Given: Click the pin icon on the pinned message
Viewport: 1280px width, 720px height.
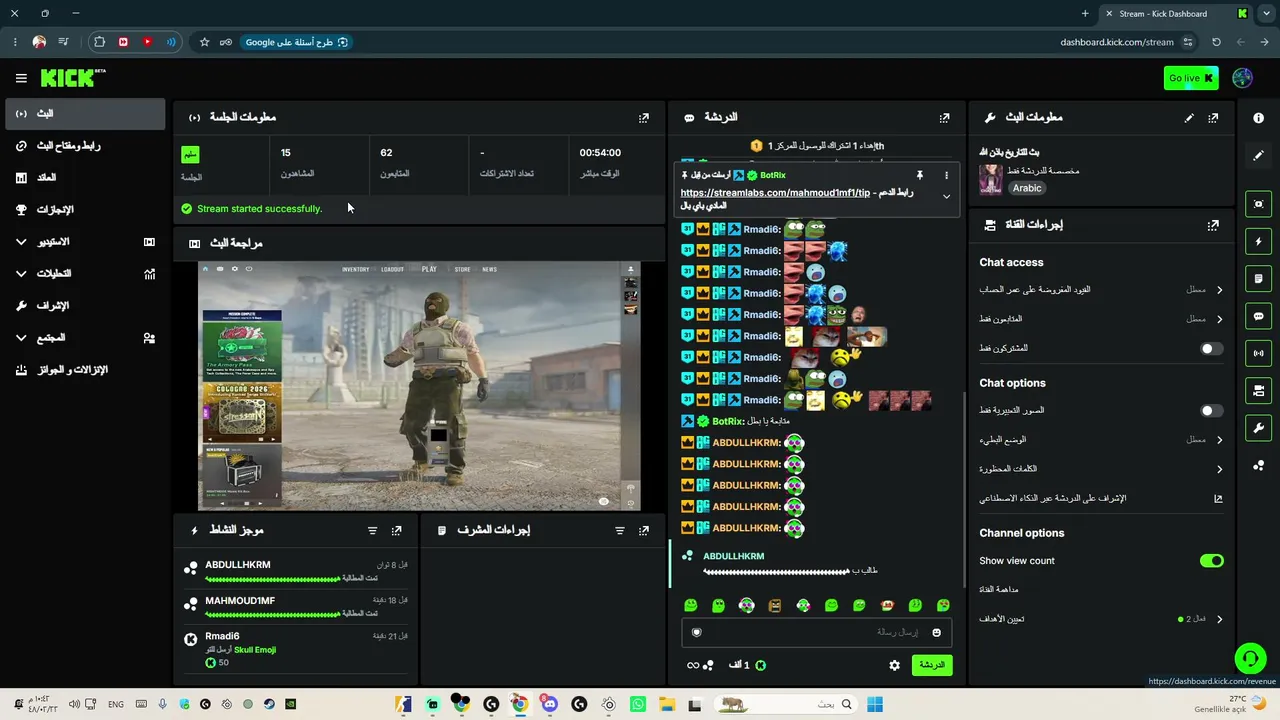Looking at the screenshot, I should point(920,175).
